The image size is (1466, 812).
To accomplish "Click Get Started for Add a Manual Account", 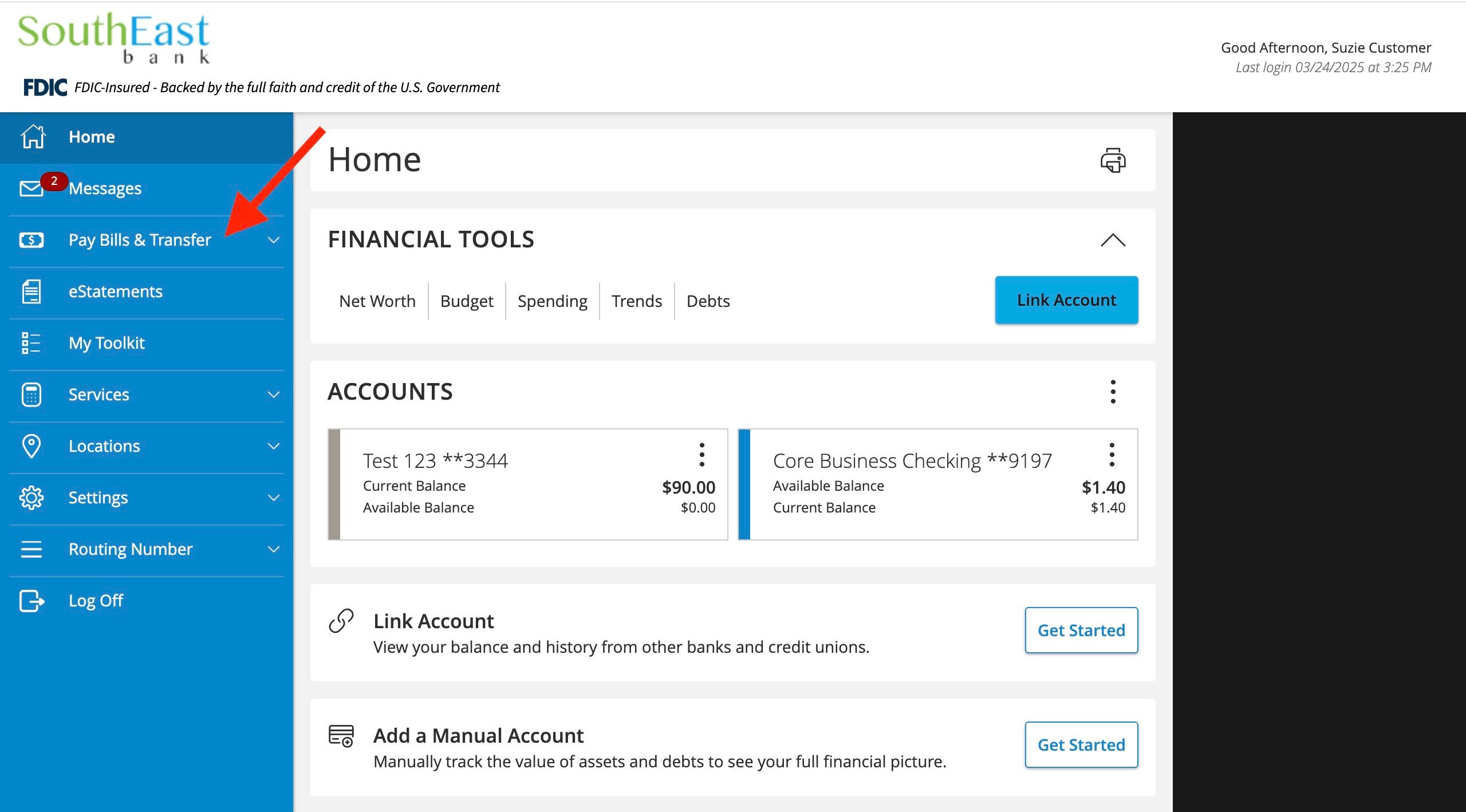I will (x=1080, y=744).
